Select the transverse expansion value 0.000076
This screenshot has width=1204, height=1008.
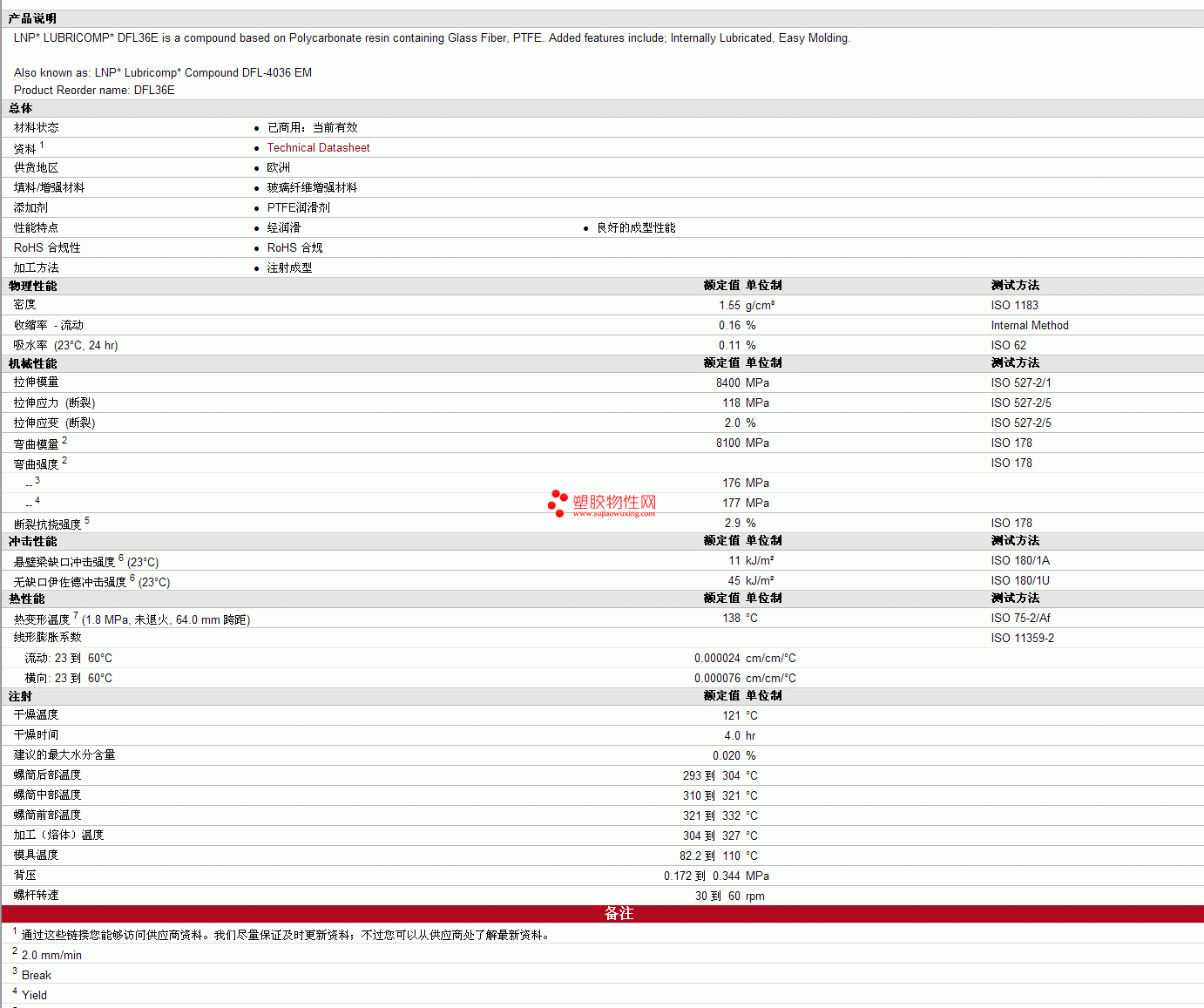(x=717, y=679)
